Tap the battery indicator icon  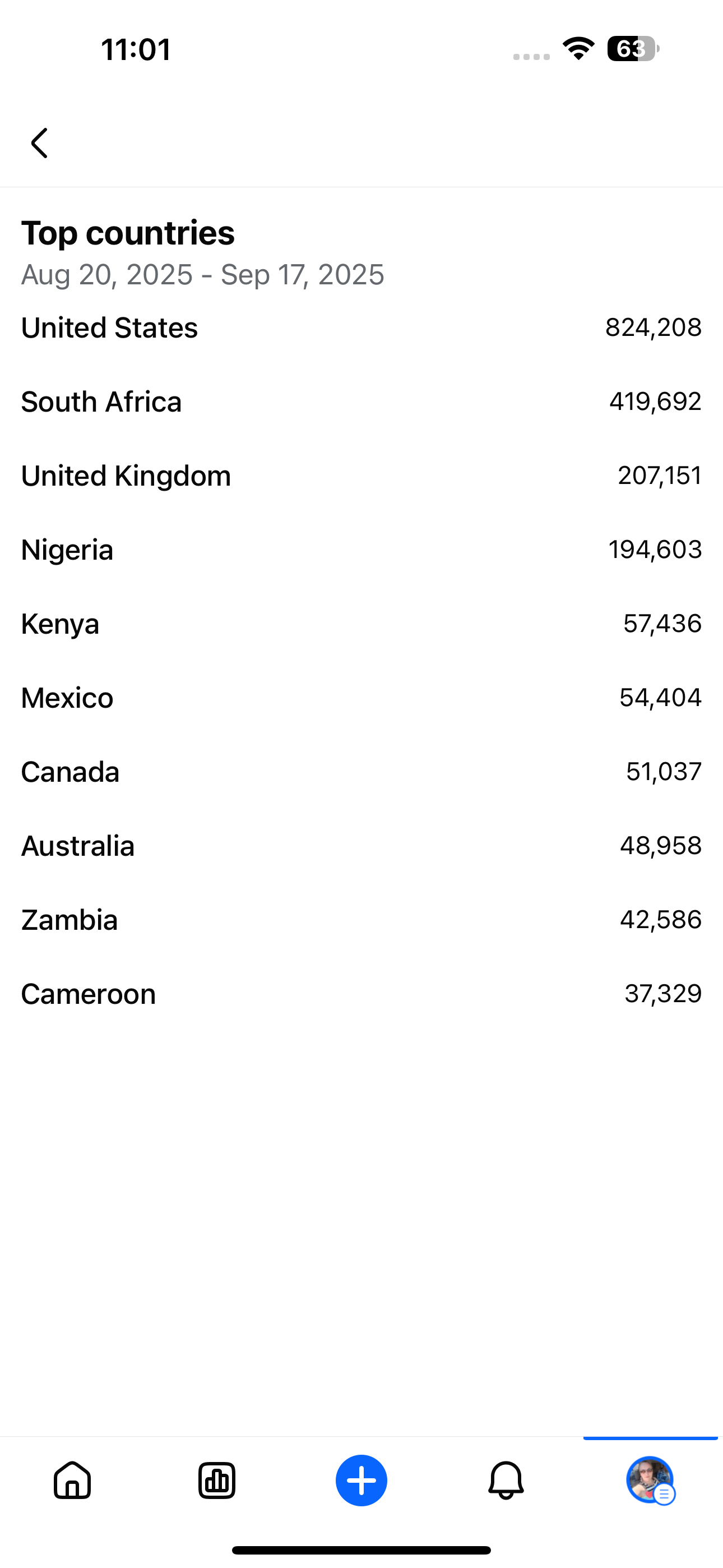click(632, 49)
